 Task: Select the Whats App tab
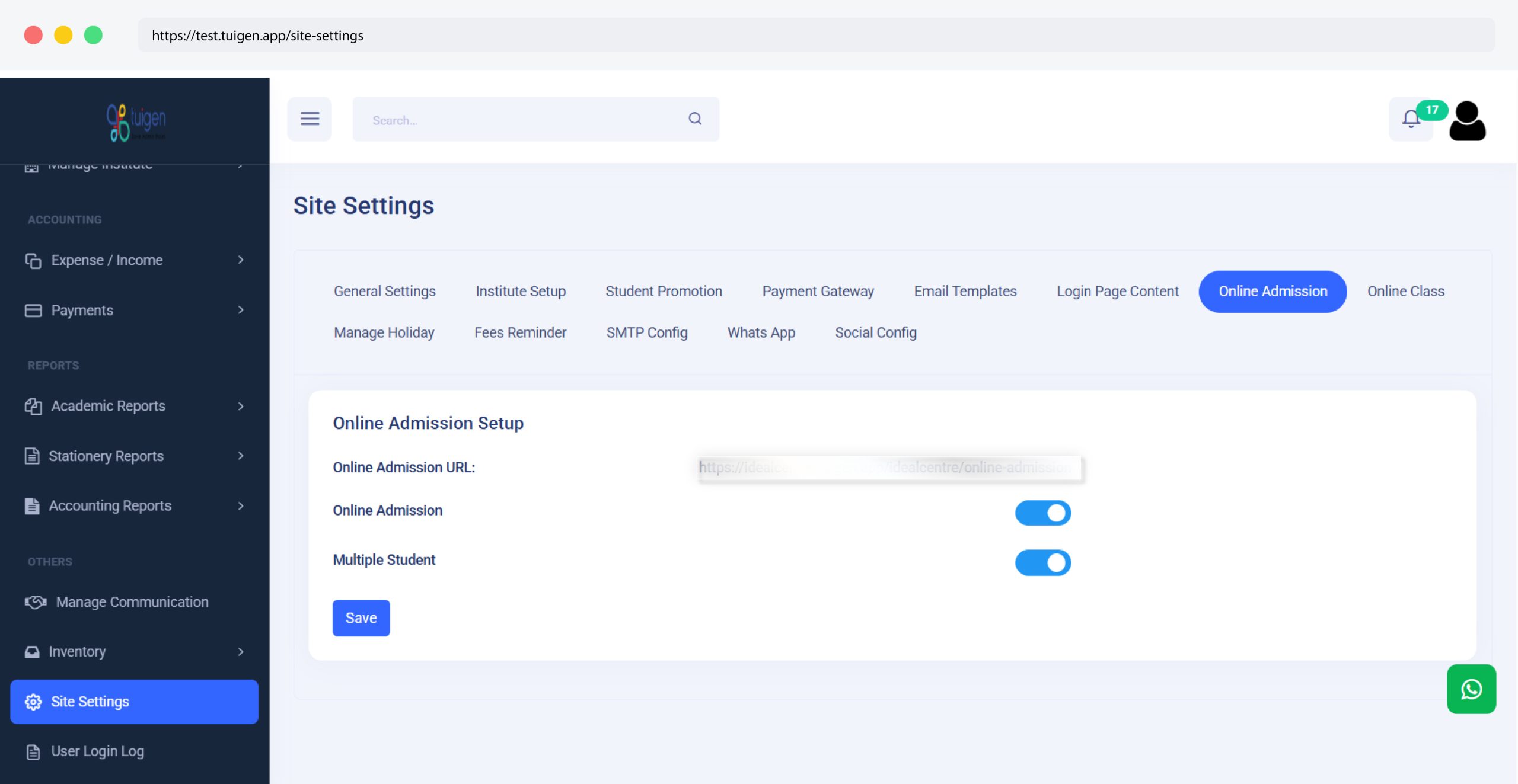761,333
